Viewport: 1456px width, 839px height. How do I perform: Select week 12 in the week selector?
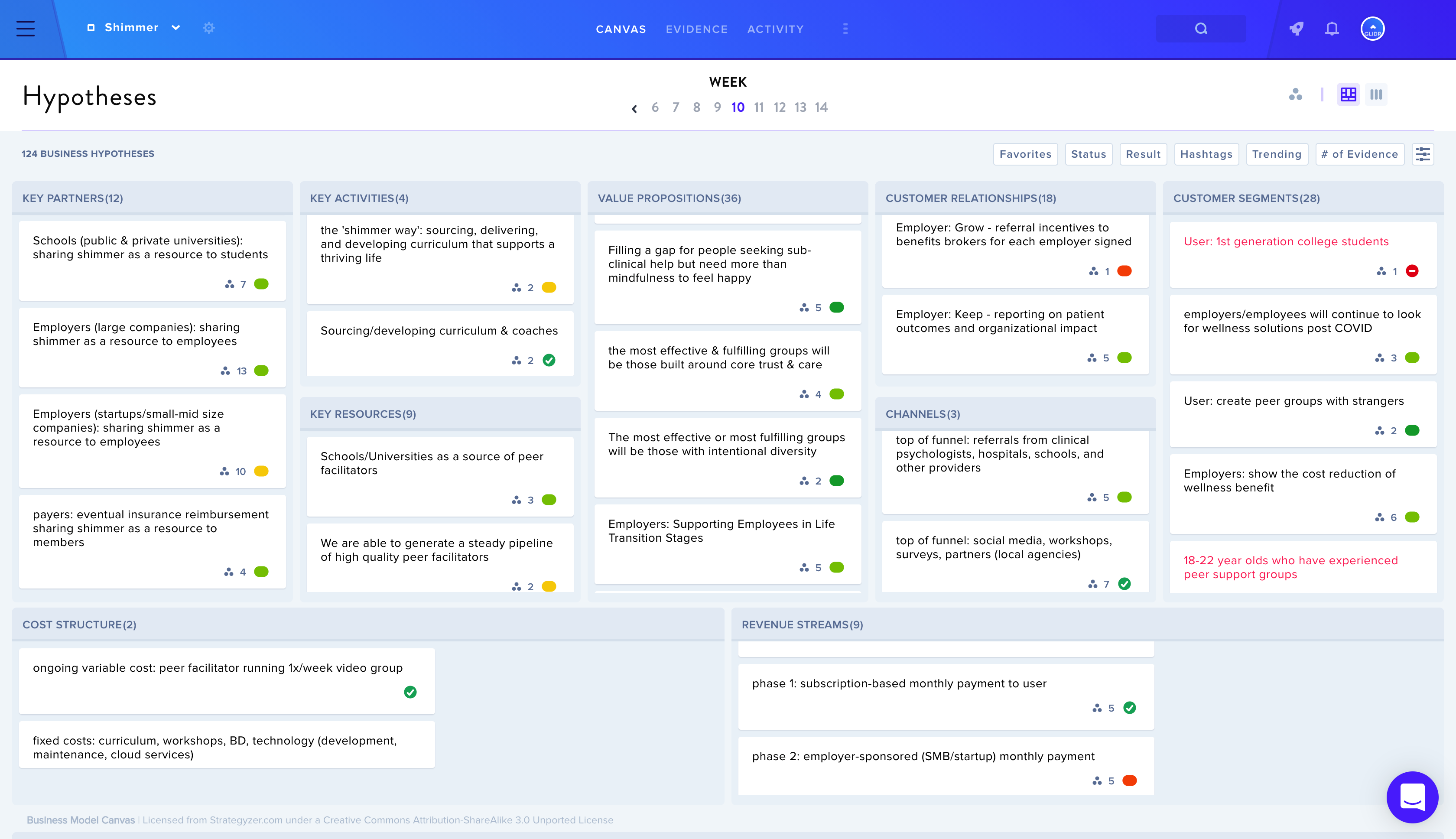point(779,107)
